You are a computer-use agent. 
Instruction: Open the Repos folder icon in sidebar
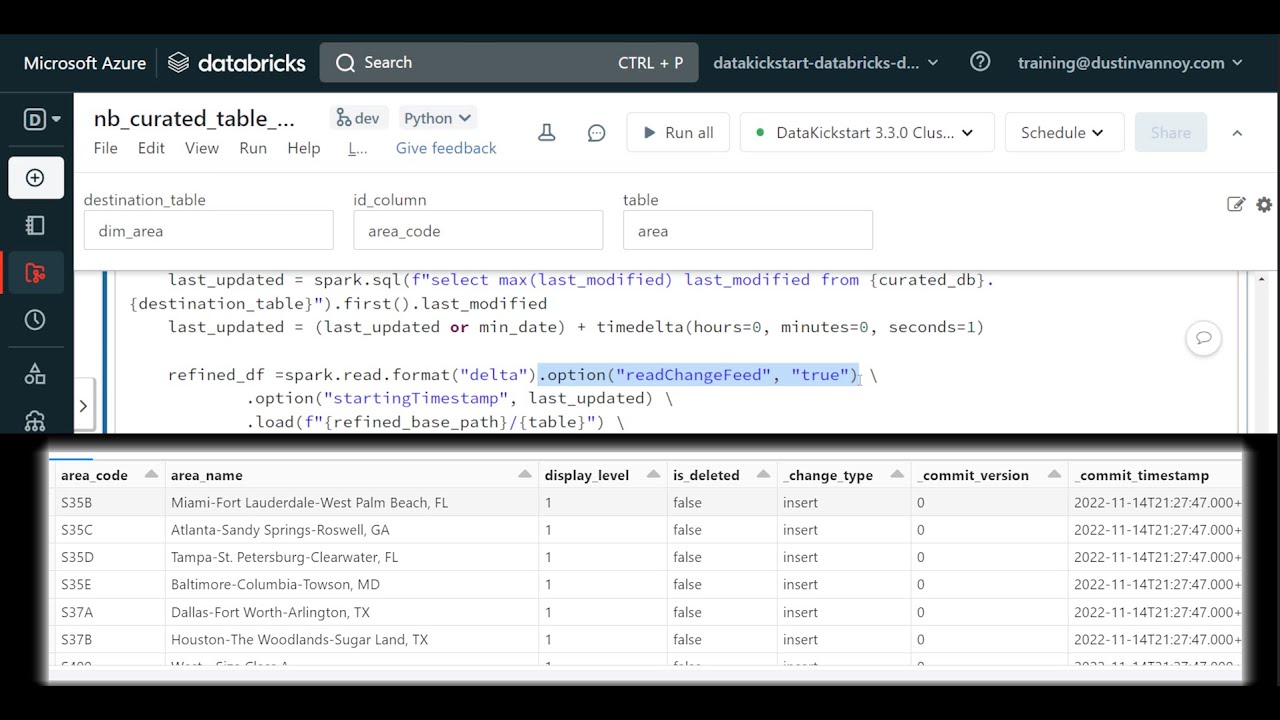pos(35,272)
